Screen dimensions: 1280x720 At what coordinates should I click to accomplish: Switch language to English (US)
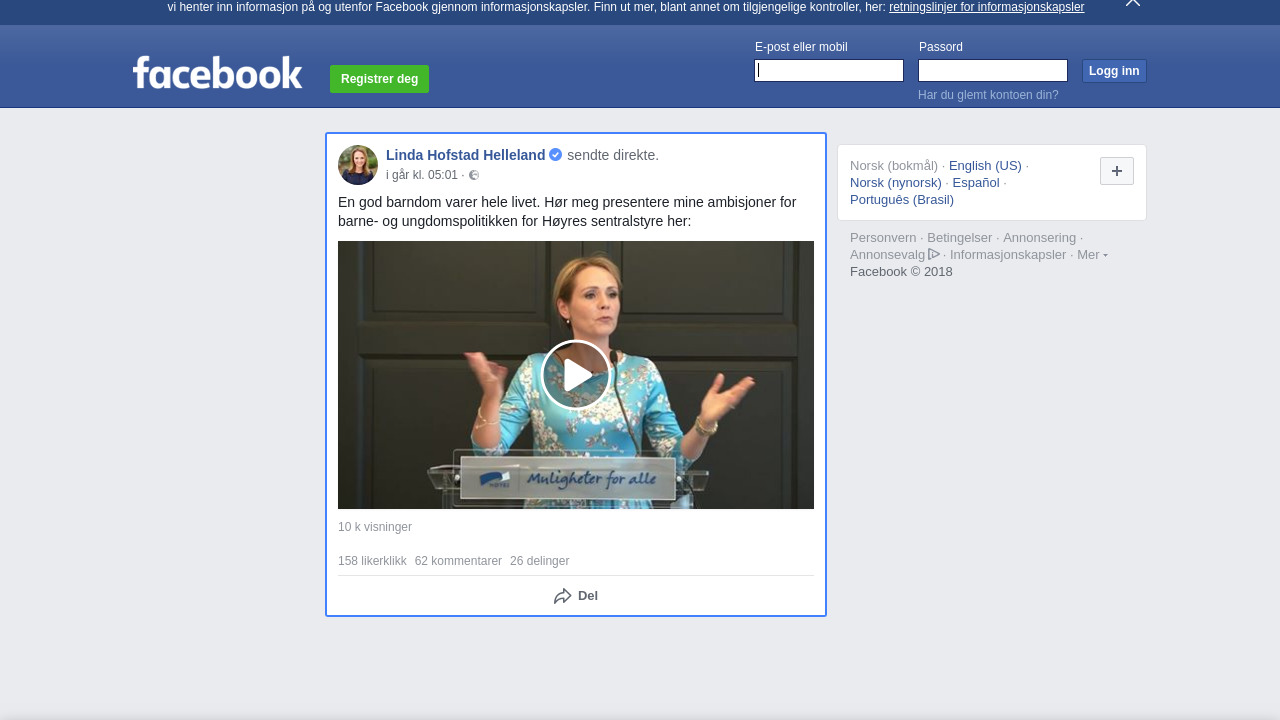(x=985, y=166)
